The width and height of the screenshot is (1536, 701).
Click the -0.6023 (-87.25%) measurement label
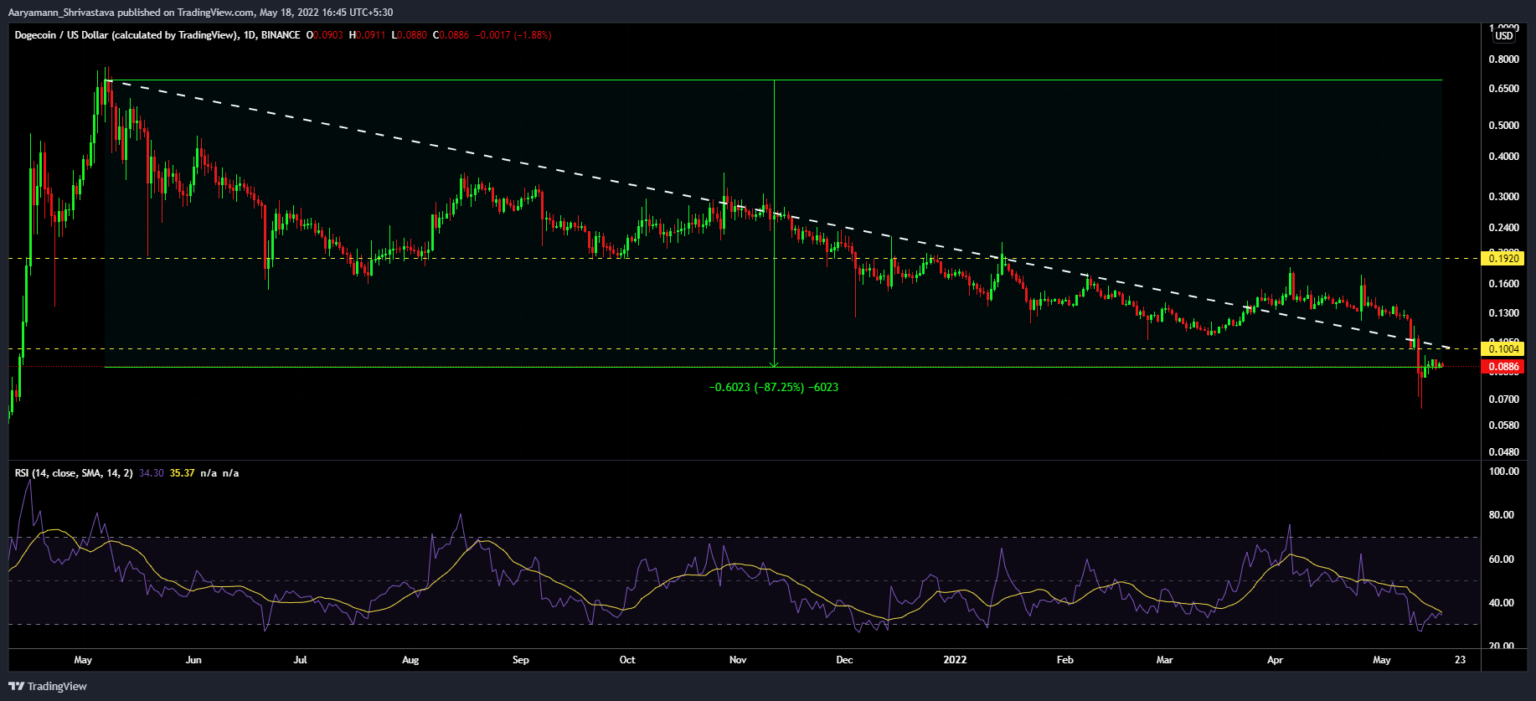point(774,386)
